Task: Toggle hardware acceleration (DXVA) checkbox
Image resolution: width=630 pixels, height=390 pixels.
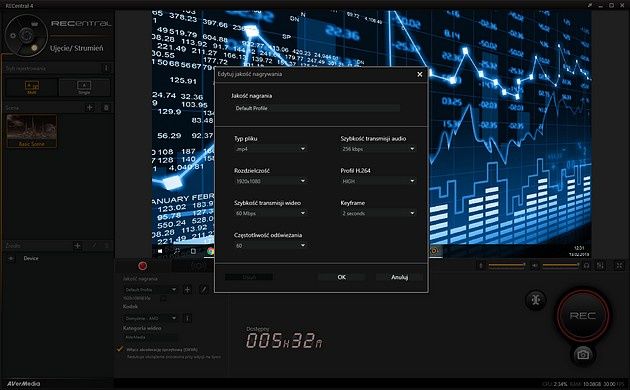Action: pos(120,349)
